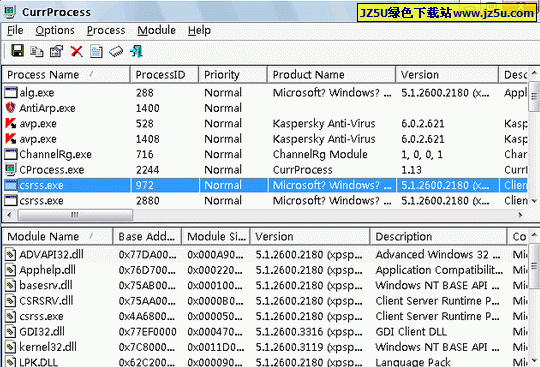540x367 pixels.
Task: Select the CProcess.exe process row
Action: pos(265,169)
